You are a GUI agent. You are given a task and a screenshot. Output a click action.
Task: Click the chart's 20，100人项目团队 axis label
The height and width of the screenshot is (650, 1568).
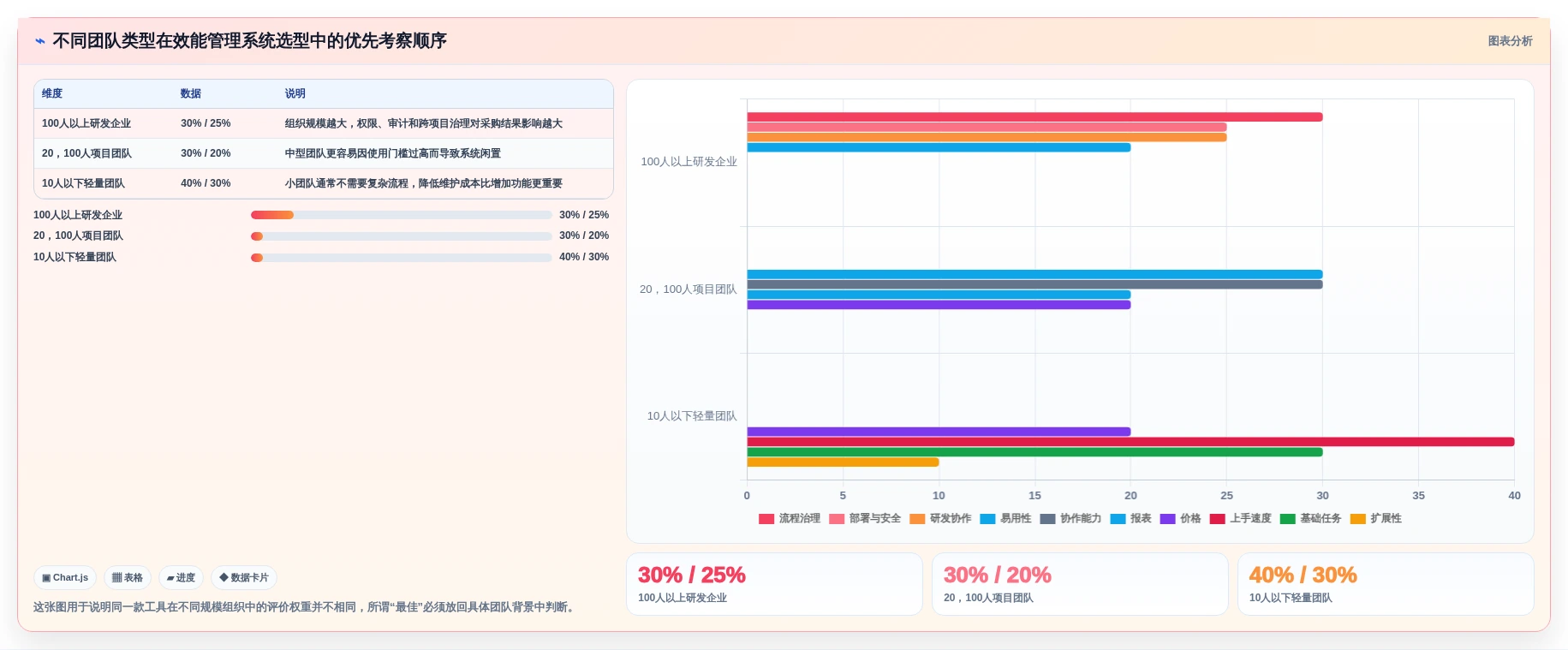[x=688, y=289]
